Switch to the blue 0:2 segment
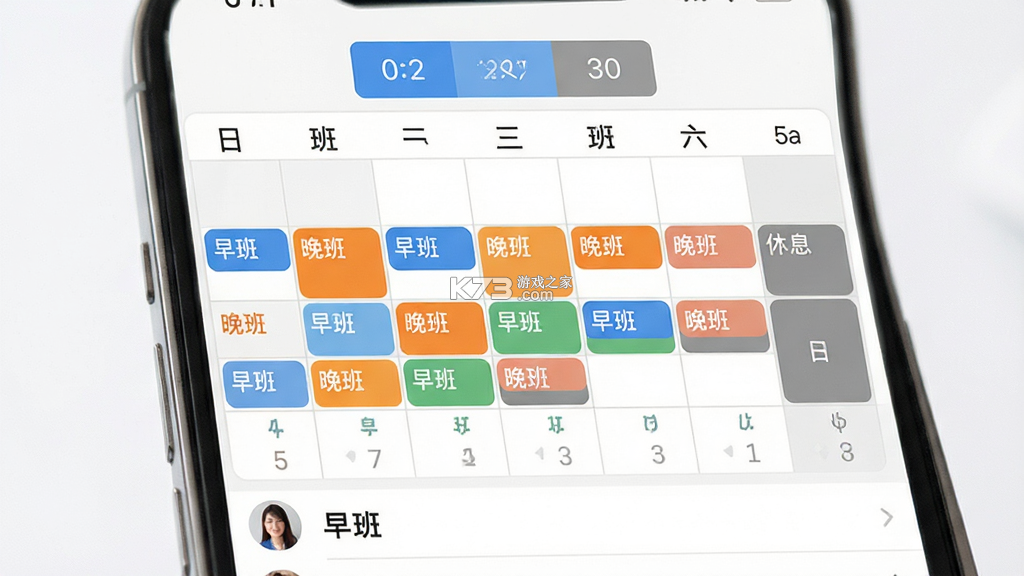The image size is (1024, 576). coord(403,69)
